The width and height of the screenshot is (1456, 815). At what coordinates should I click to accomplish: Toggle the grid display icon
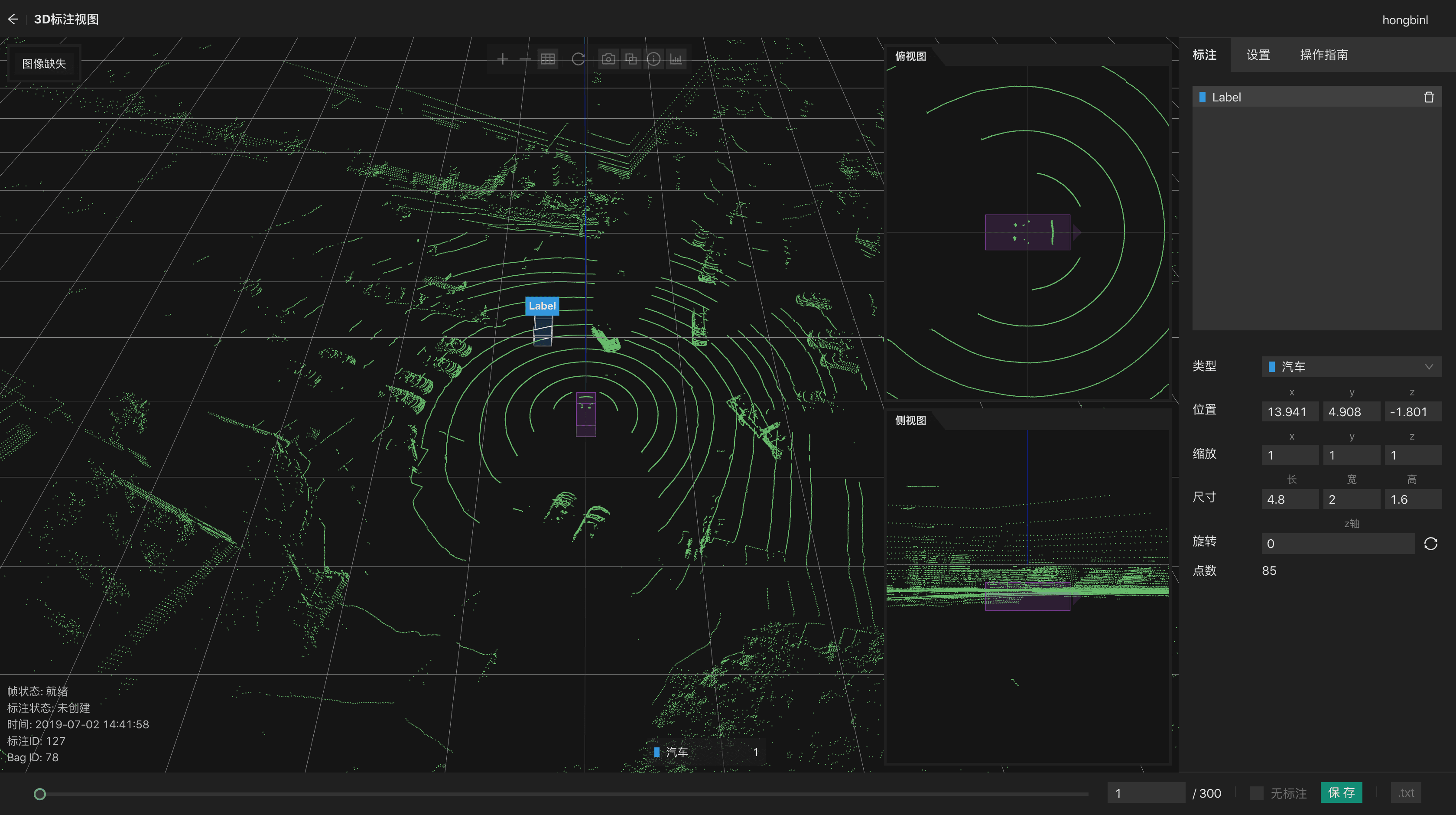tap(548, 59)
